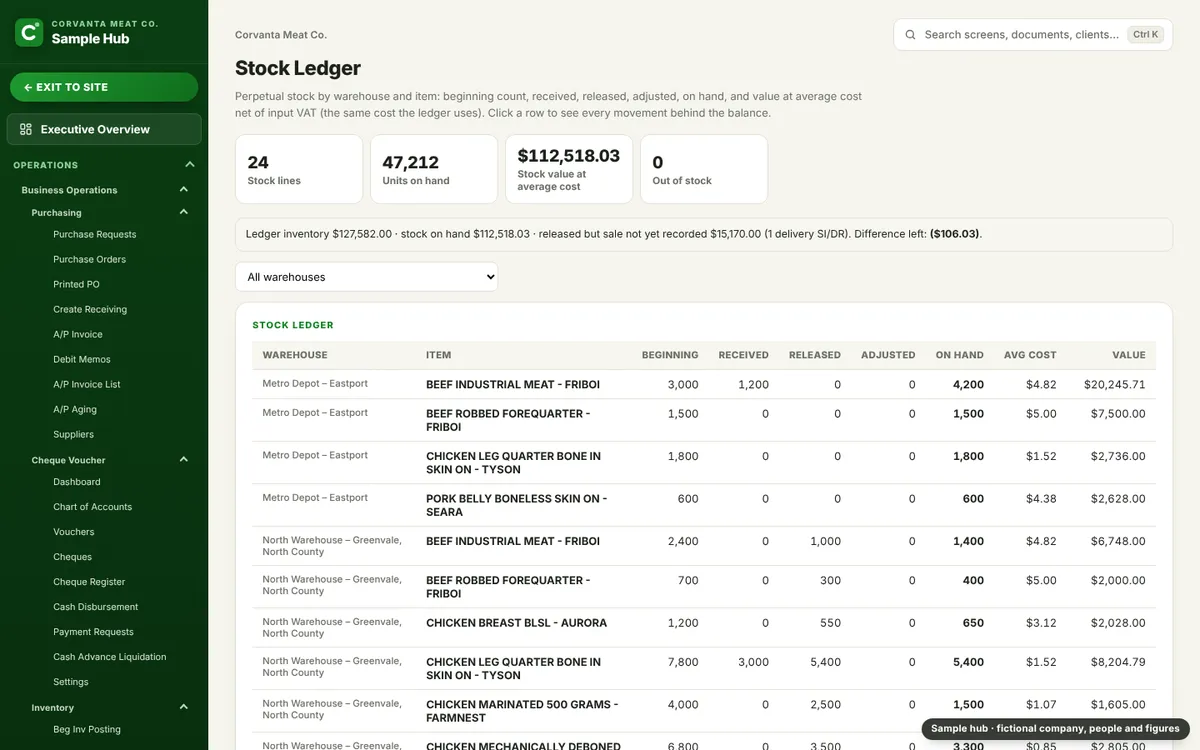
Task: Open A/P Aging in the sidebar
Action: point(75,409)
